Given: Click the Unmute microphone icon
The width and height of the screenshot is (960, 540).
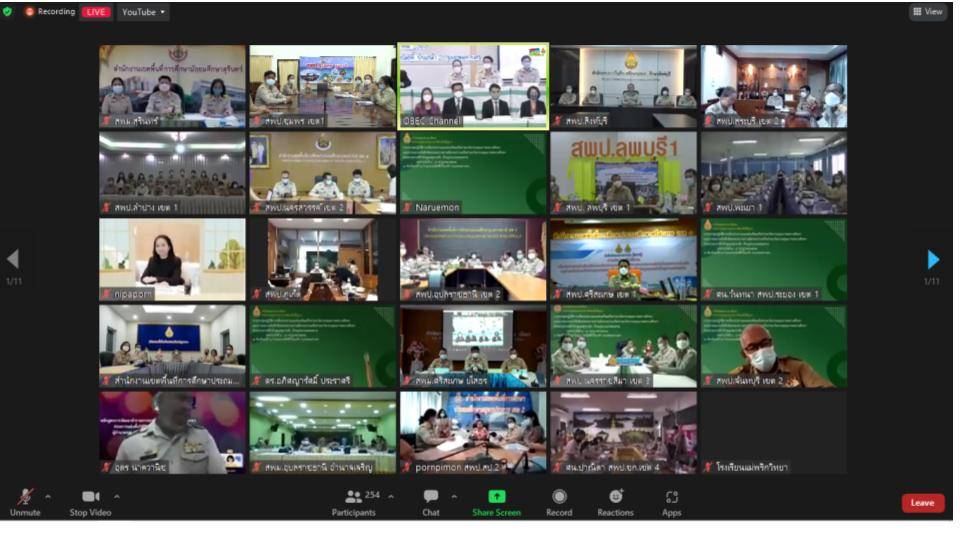Looking at the screenshot, I should 25,497.
